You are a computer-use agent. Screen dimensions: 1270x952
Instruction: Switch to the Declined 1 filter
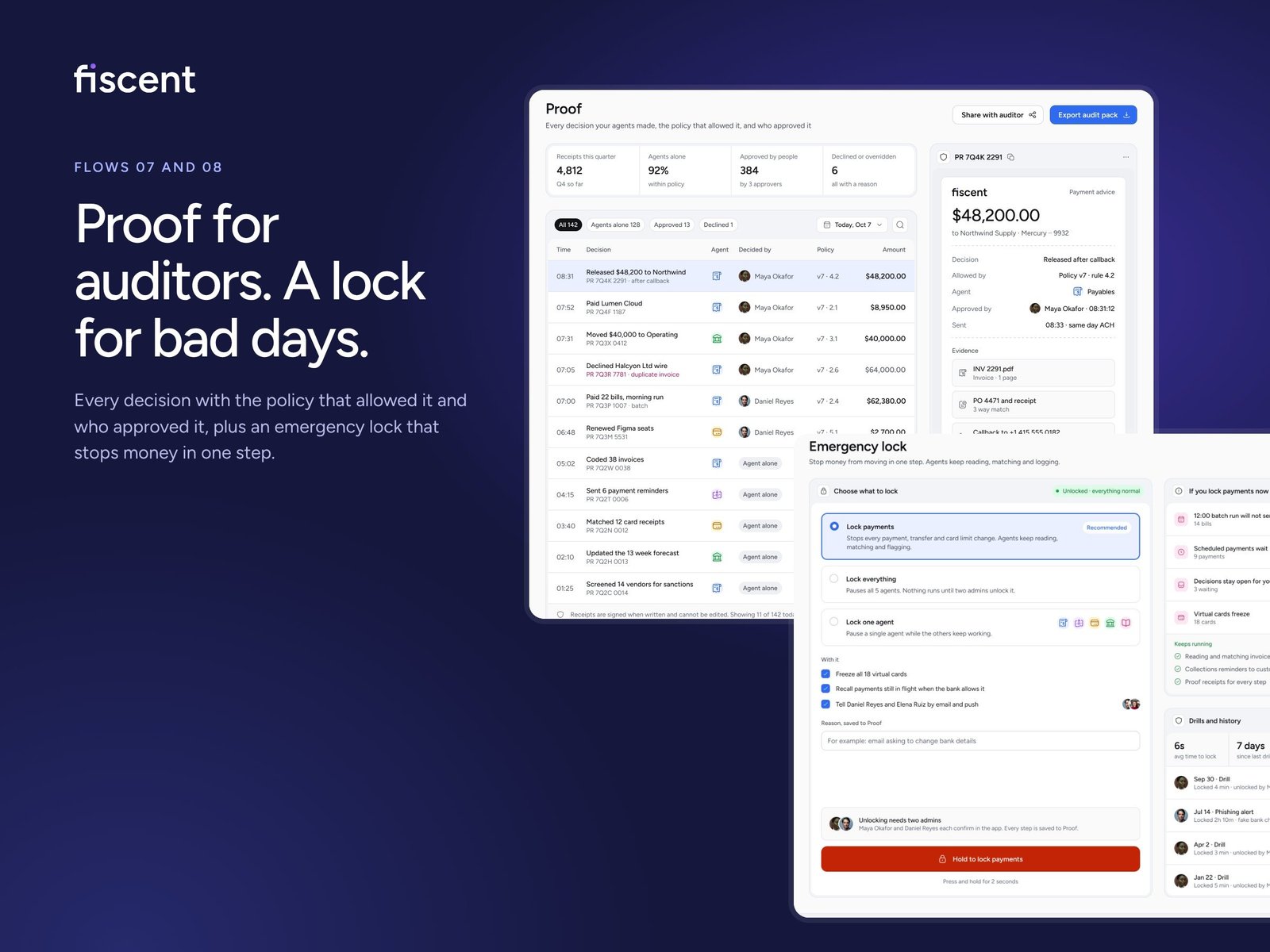718,225
